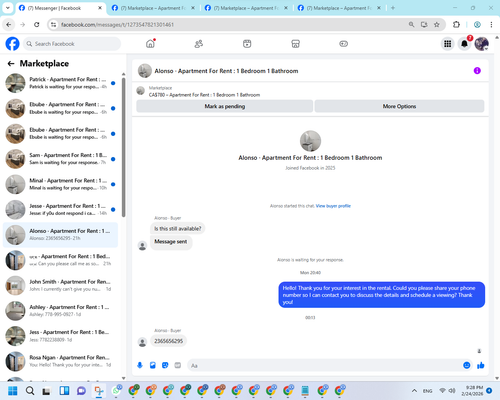Open the account profile picture menu
The height and width of the screenshot is (400, 500).
(482, 44)
